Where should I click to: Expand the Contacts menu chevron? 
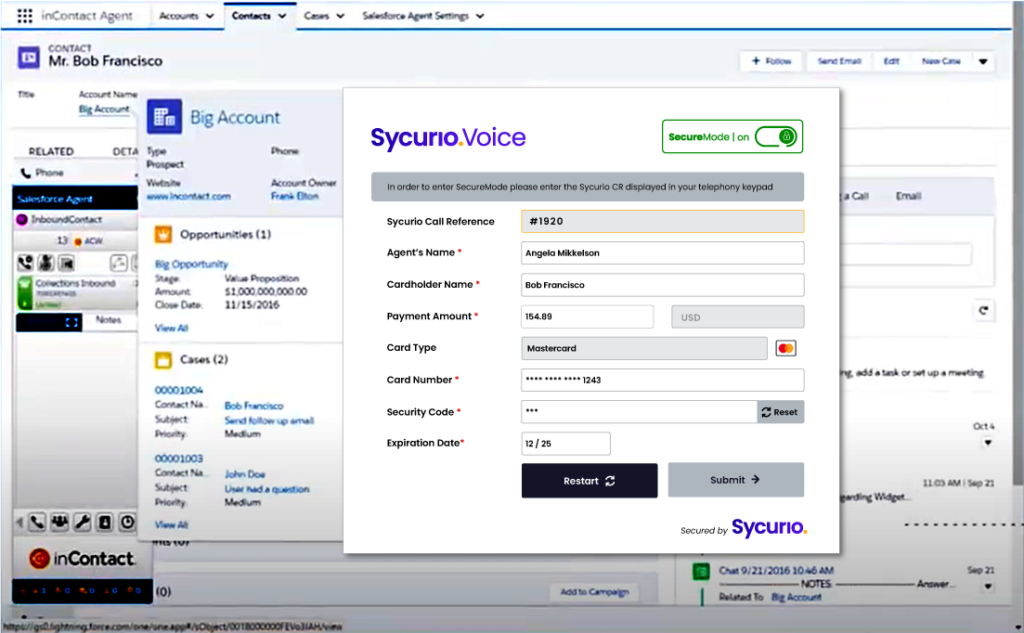click(282, 16)
